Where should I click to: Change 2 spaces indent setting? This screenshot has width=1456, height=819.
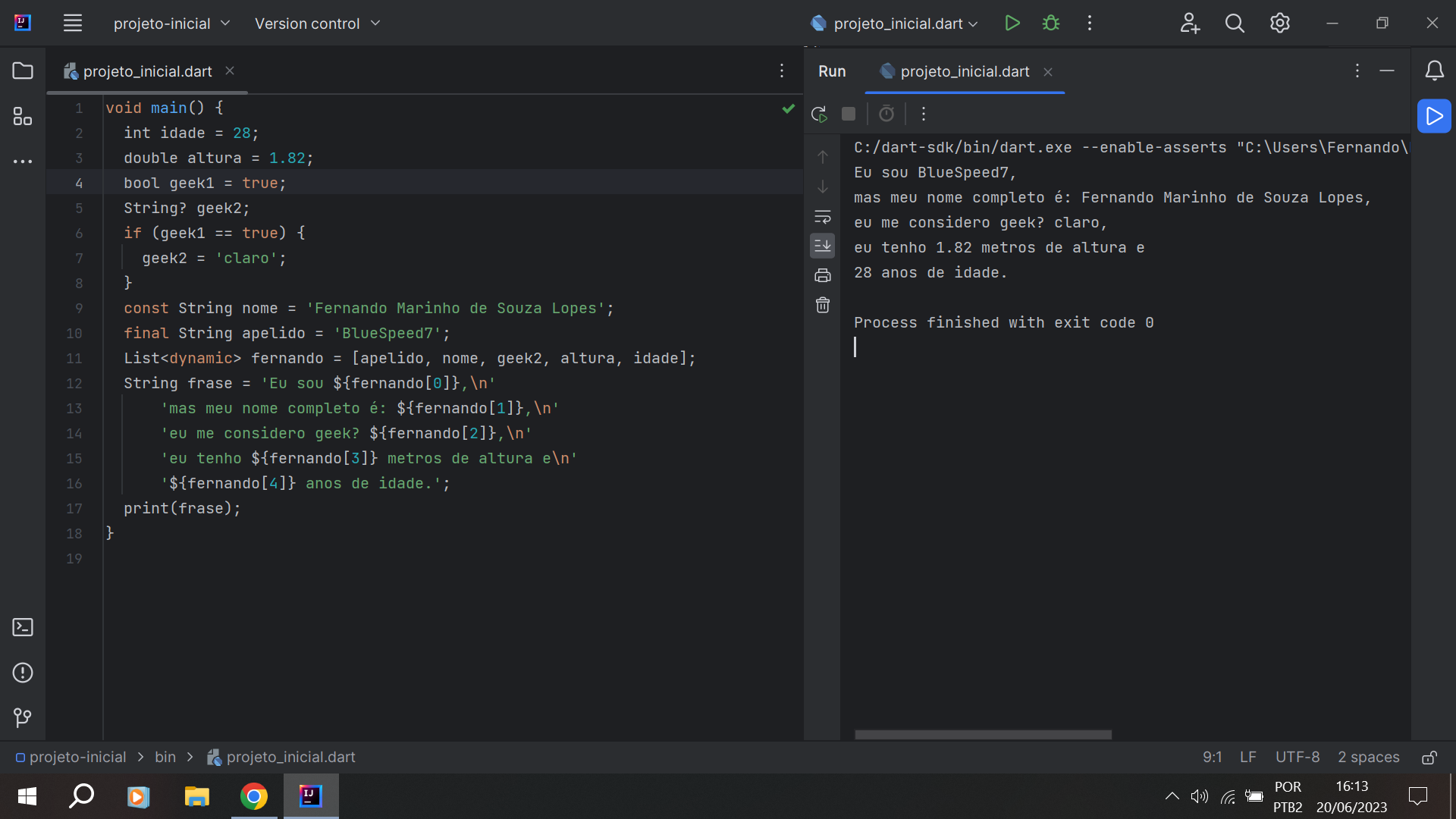pyautogui.click(x=1369, y=757)
